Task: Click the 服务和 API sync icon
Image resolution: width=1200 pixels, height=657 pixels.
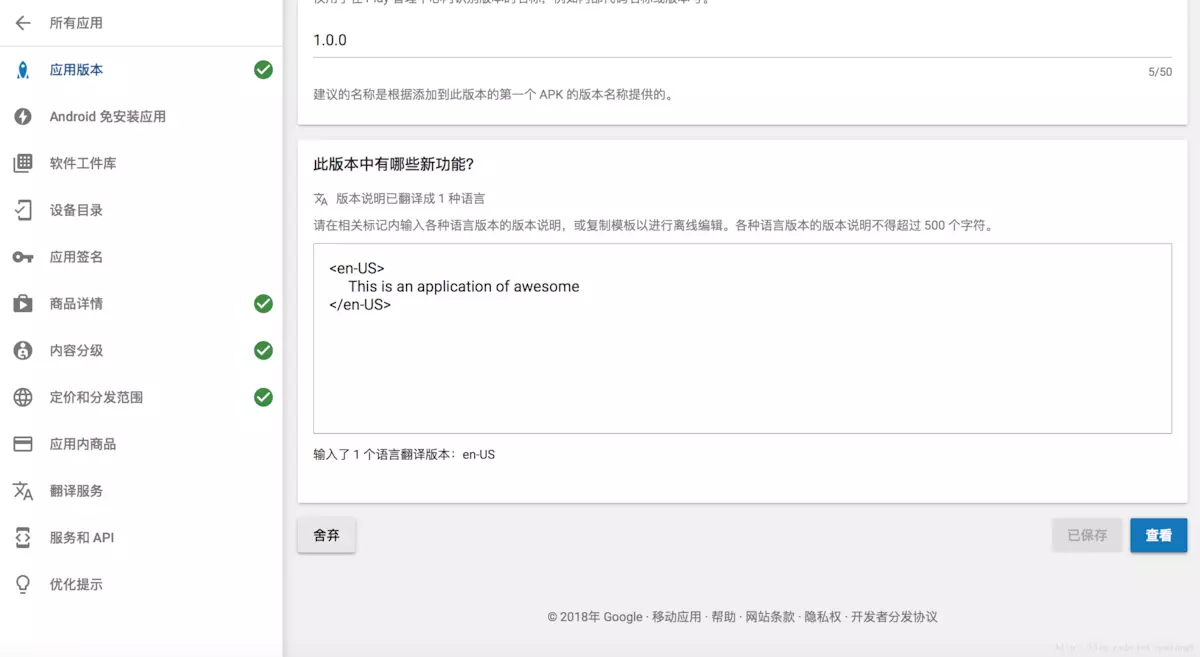Action: [24, 537]
